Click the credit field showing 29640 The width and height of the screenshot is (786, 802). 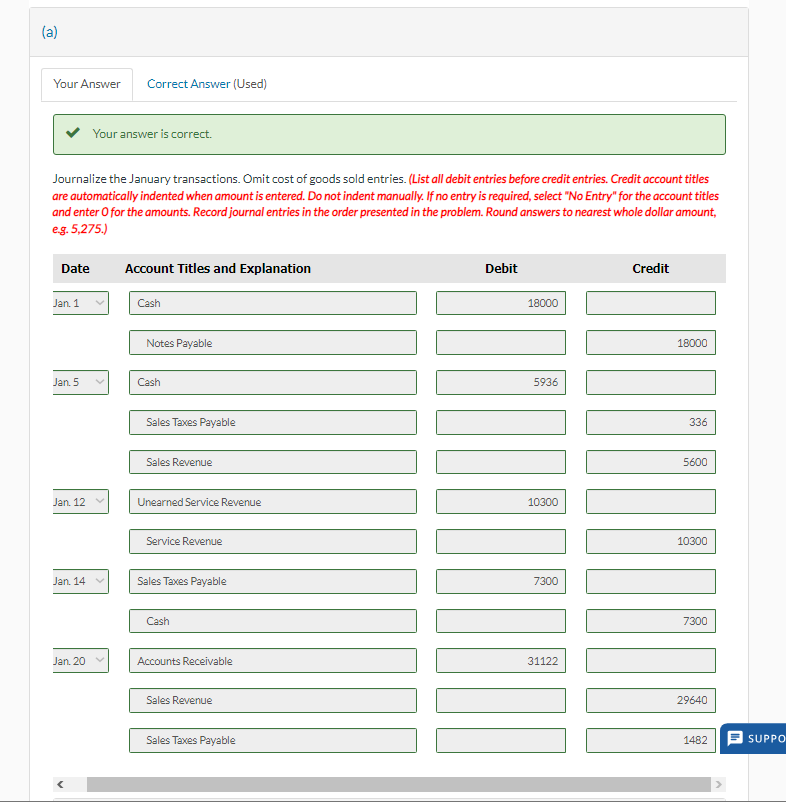point(650,700)
